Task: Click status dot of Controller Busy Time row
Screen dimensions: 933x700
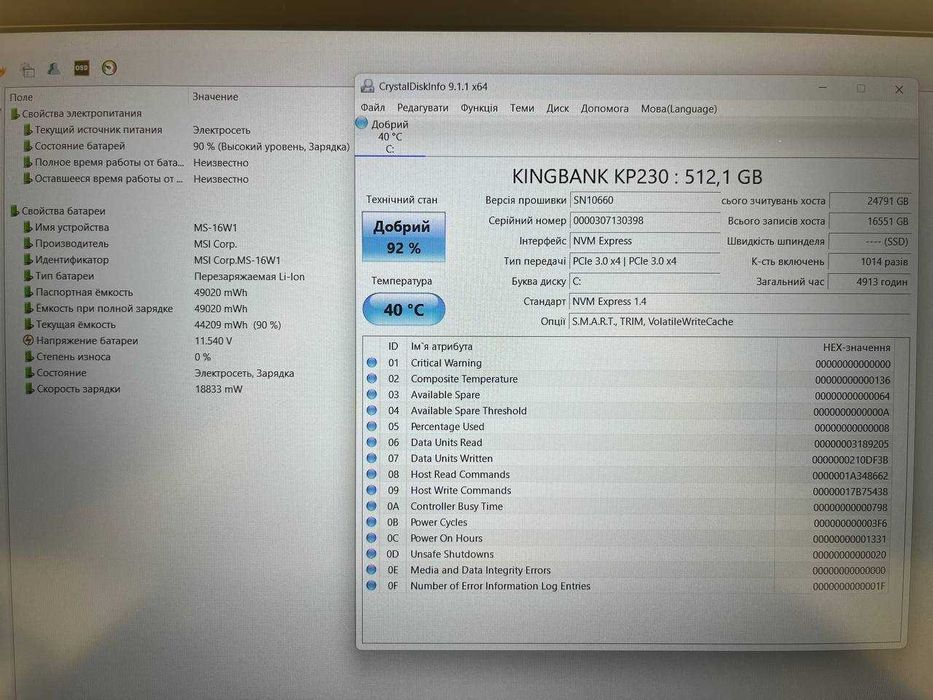Action: tap(372, 507)
